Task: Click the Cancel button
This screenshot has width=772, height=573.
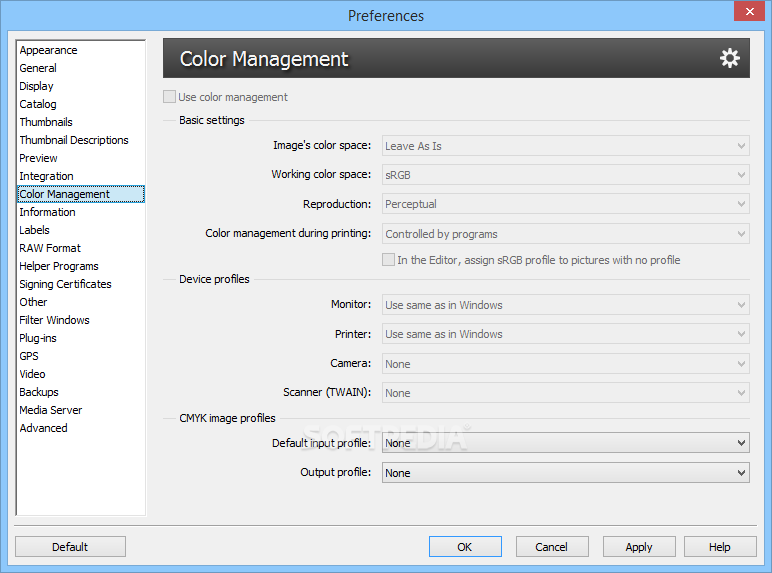Action: 552,547
